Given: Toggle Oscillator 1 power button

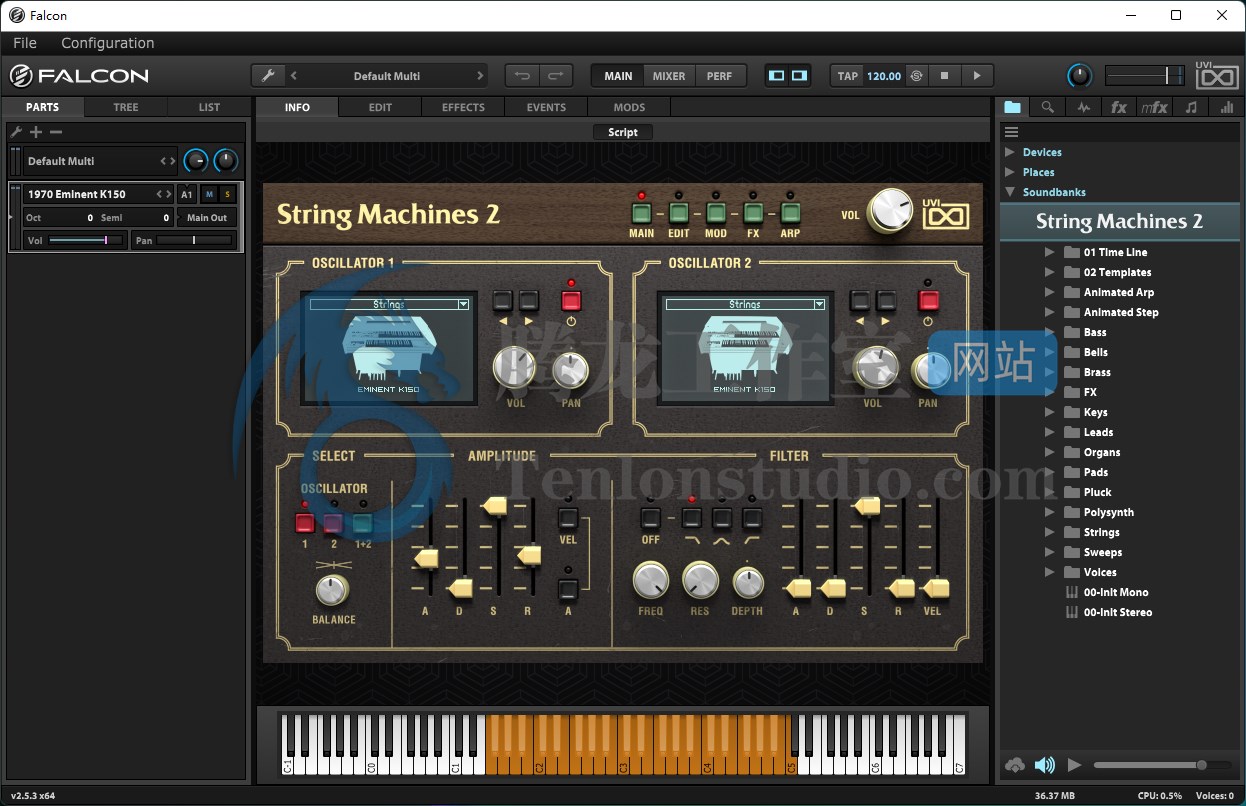Looking at the screenshot, I should tap(571, 300).
